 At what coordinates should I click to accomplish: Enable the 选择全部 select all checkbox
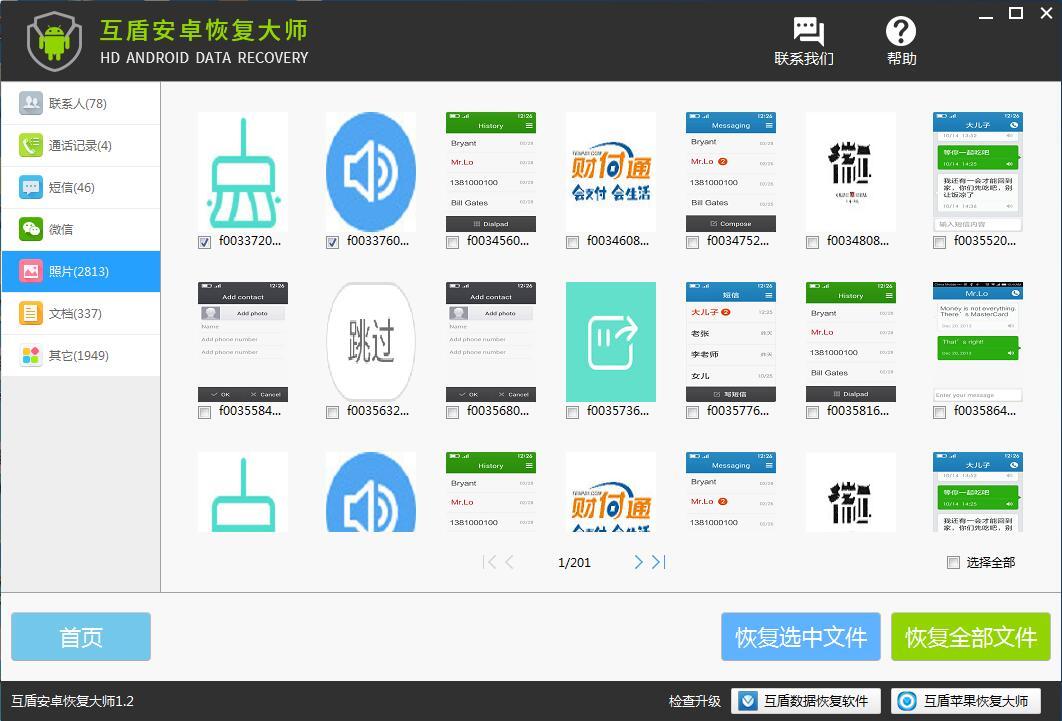[953, 563]
